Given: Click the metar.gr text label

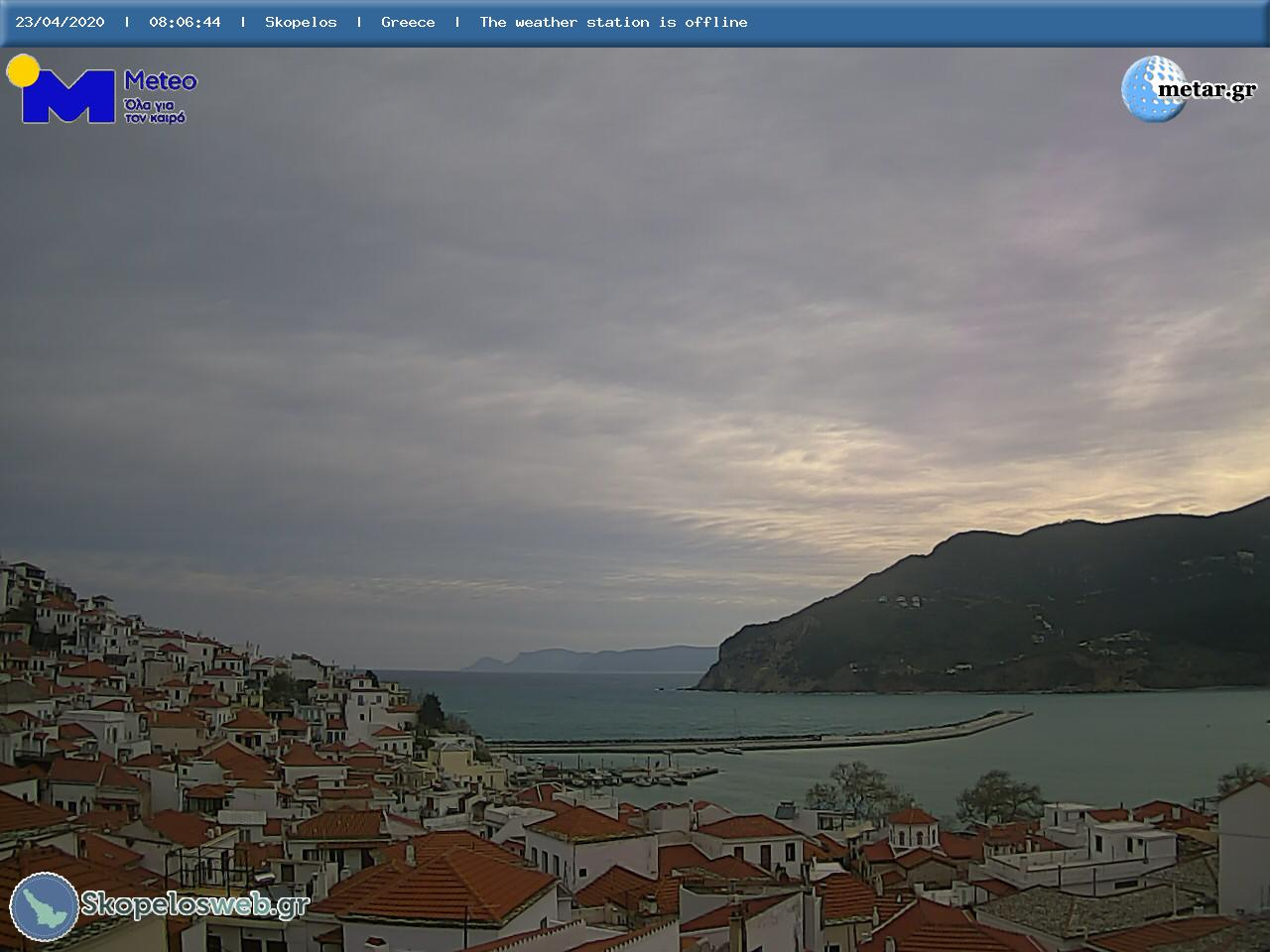Looking at the screenshot, I should 1206,90.
